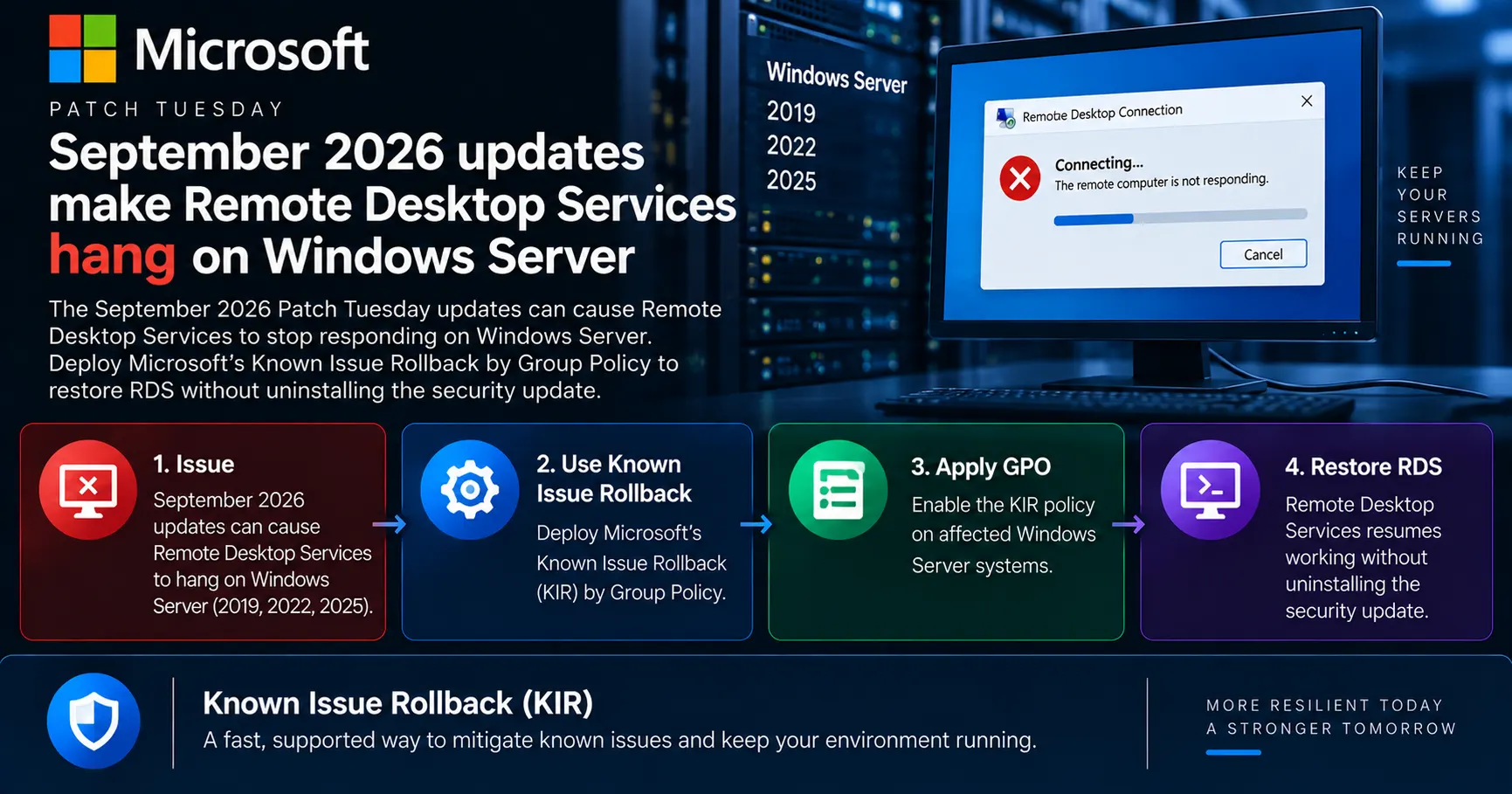Click the "A STRONGER TOMORROW" slogan line

tap(1331, 728)
